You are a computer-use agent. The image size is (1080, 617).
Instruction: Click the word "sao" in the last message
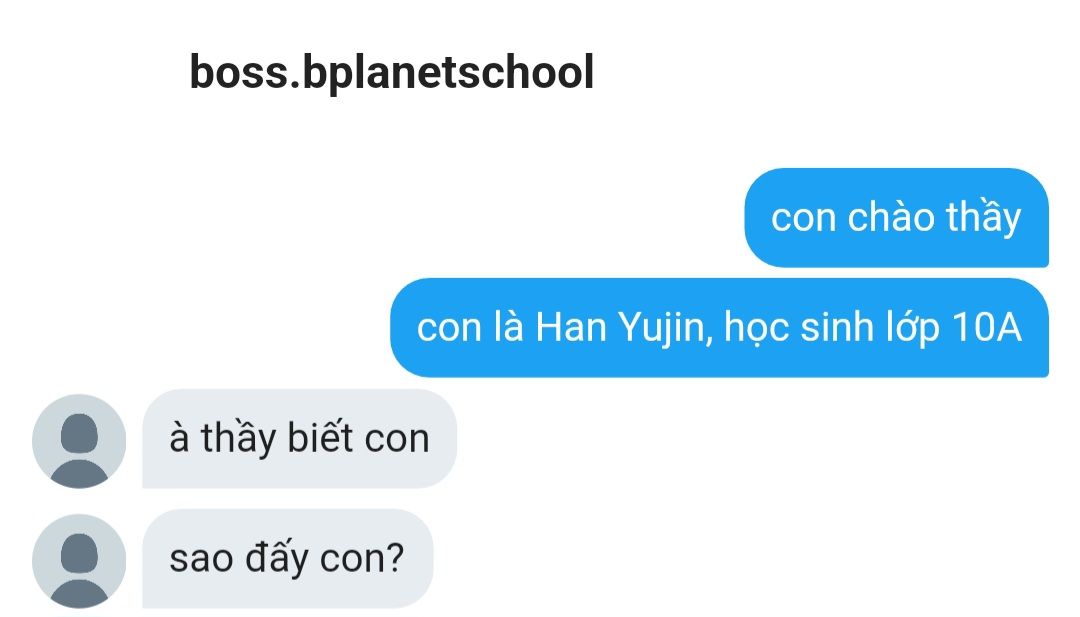(200, 559)
